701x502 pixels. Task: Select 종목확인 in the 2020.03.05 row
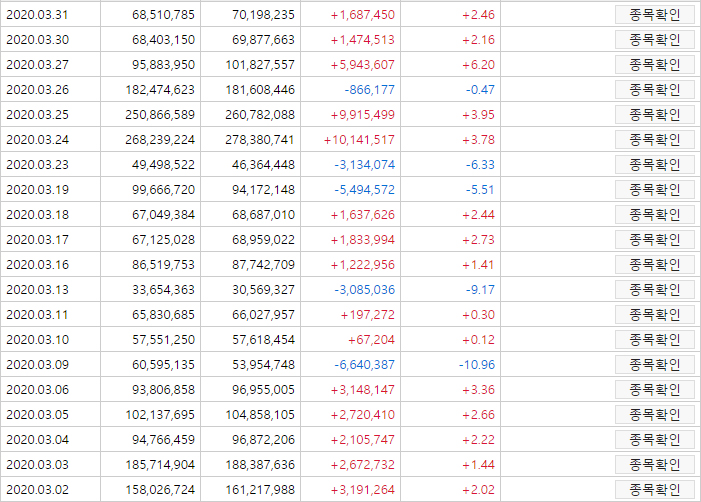655,415
